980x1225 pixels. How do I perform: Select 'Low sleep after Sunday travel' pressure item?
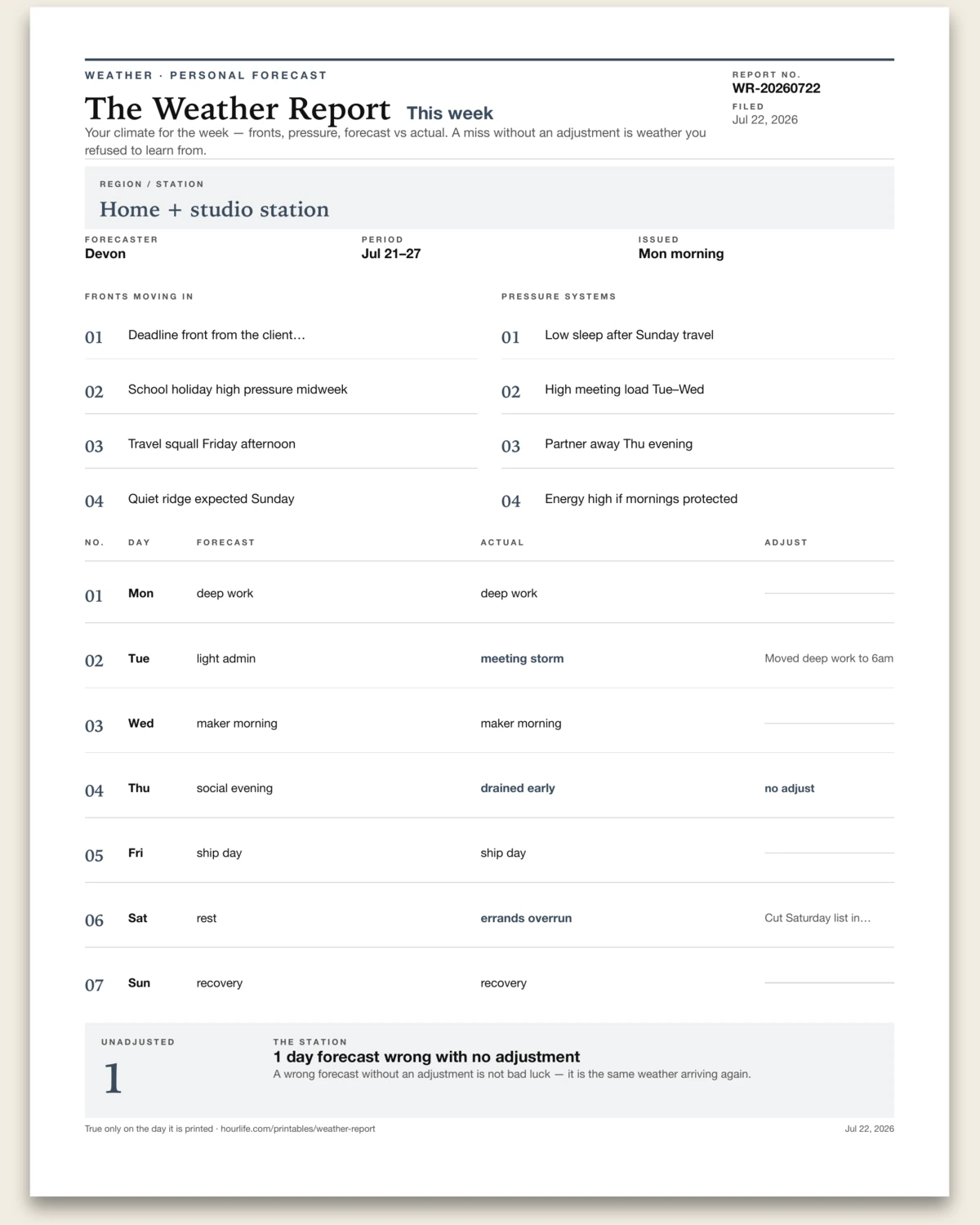click(629, 335)
